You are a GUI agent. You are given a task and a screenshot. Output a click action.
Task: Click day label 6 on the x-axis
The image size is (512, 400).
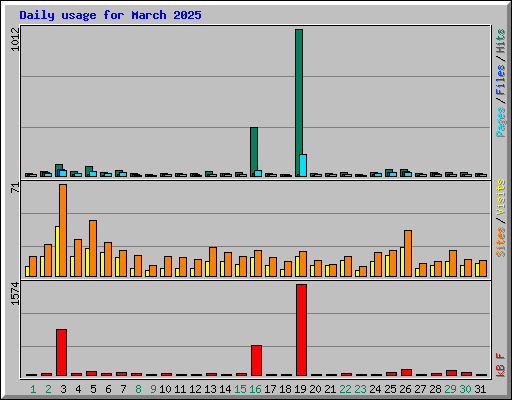[108, 389]
